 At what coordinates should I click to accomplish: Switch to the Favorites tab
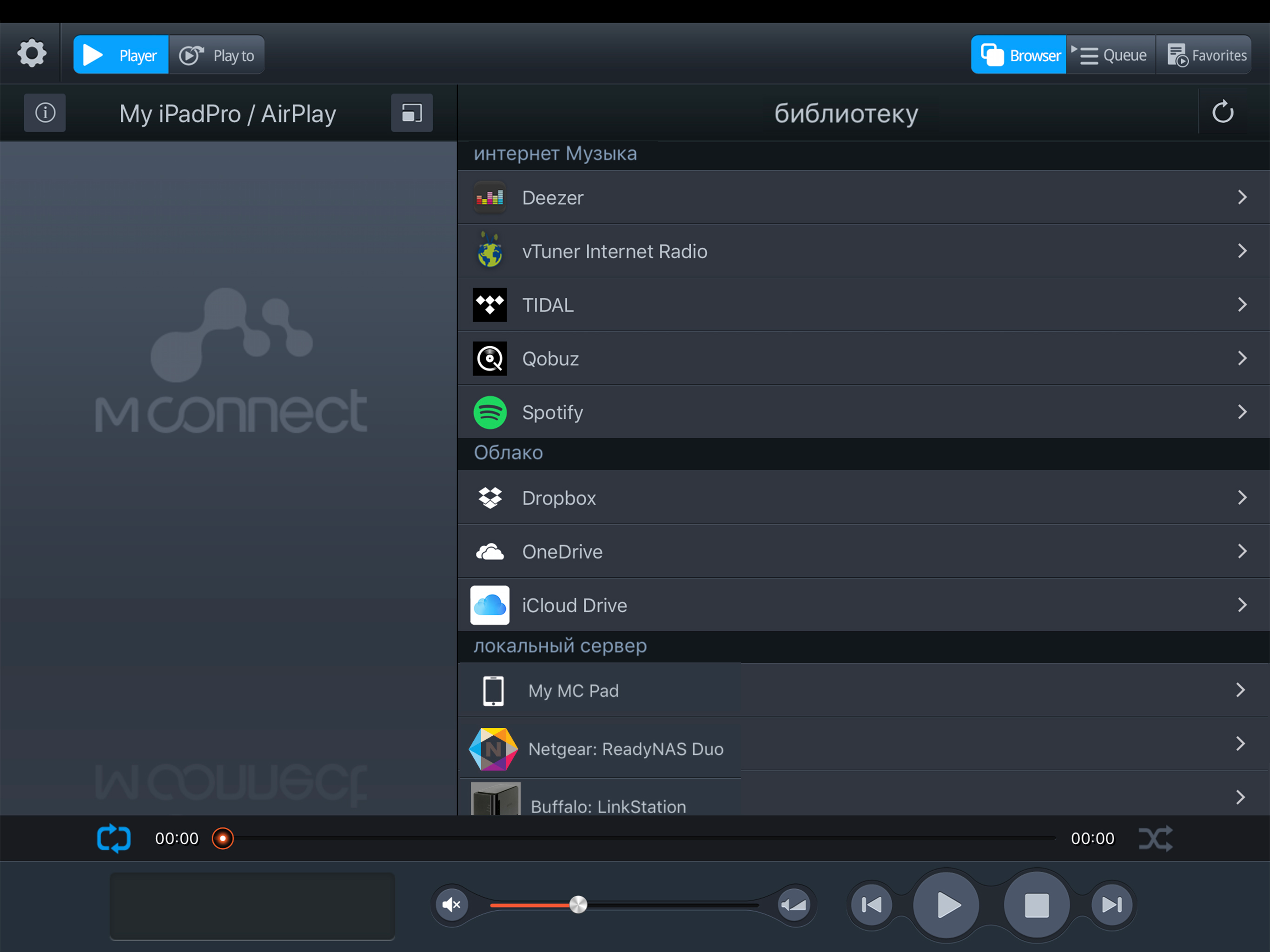pos(1205,55)
